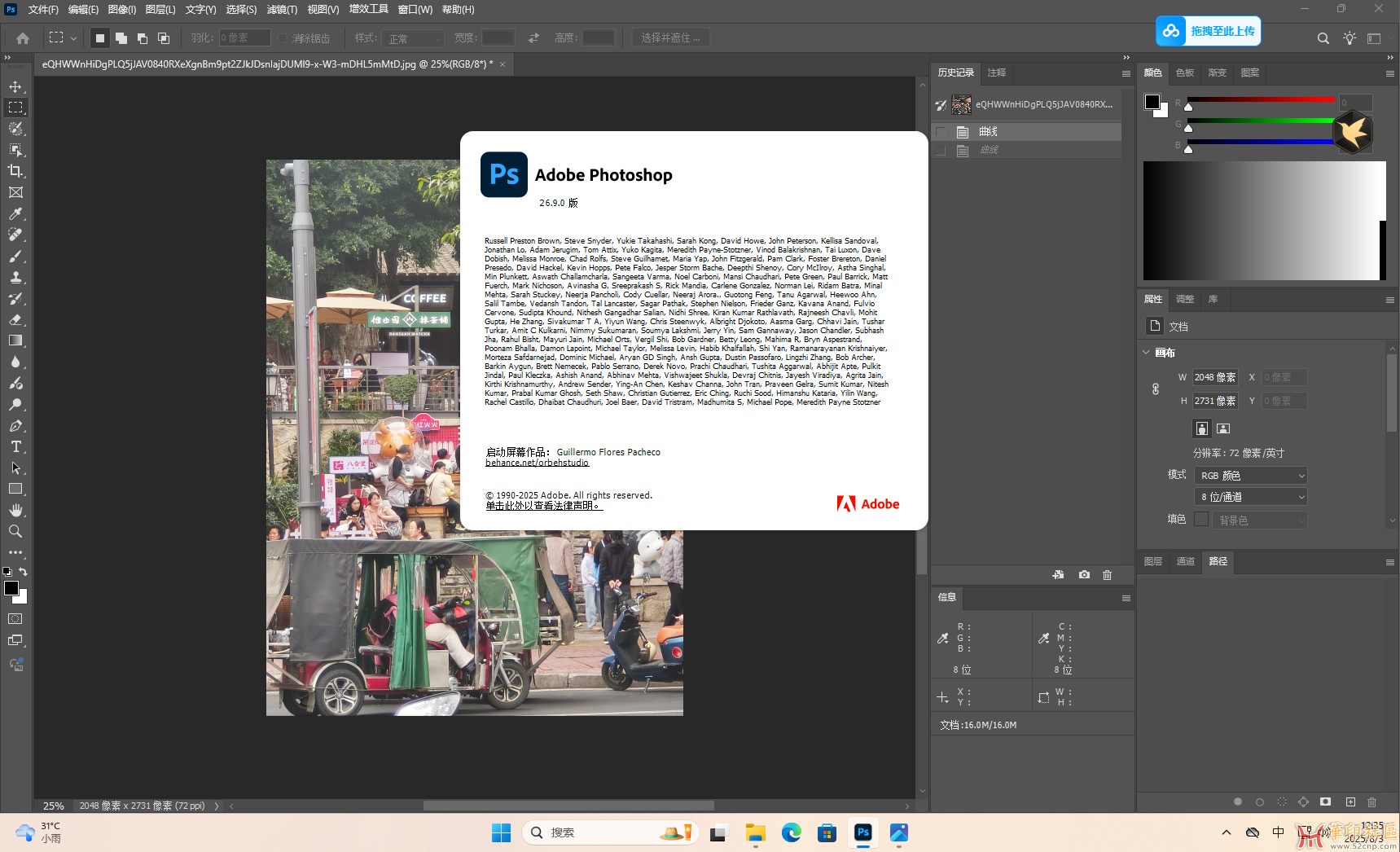
Task: Click the behance.net/orbehstudio link
Action: point(537,463)
